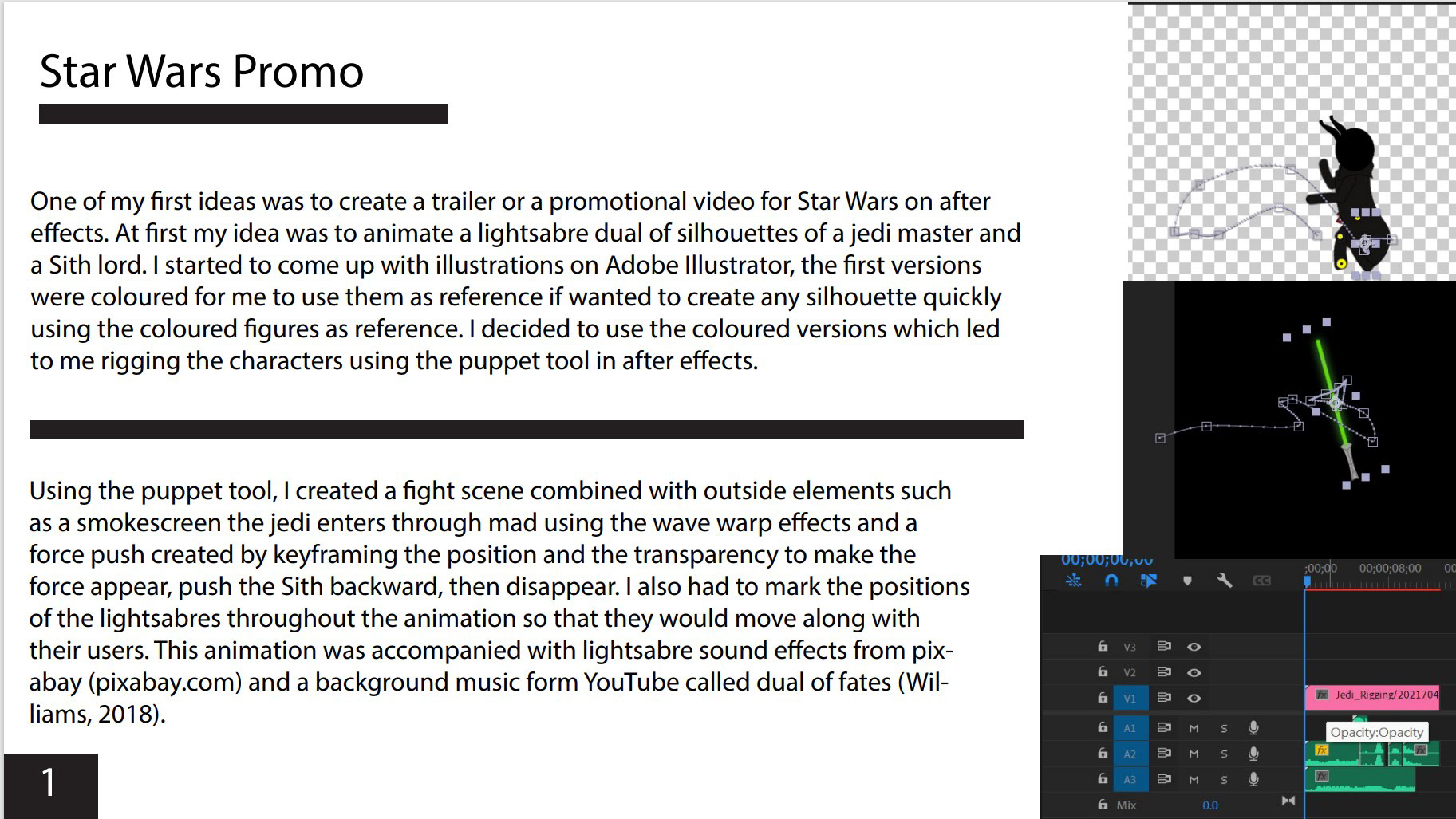This screenshot has width=1456, height=819.
Task: Solo audio track A3
Action: (1224, 779)
